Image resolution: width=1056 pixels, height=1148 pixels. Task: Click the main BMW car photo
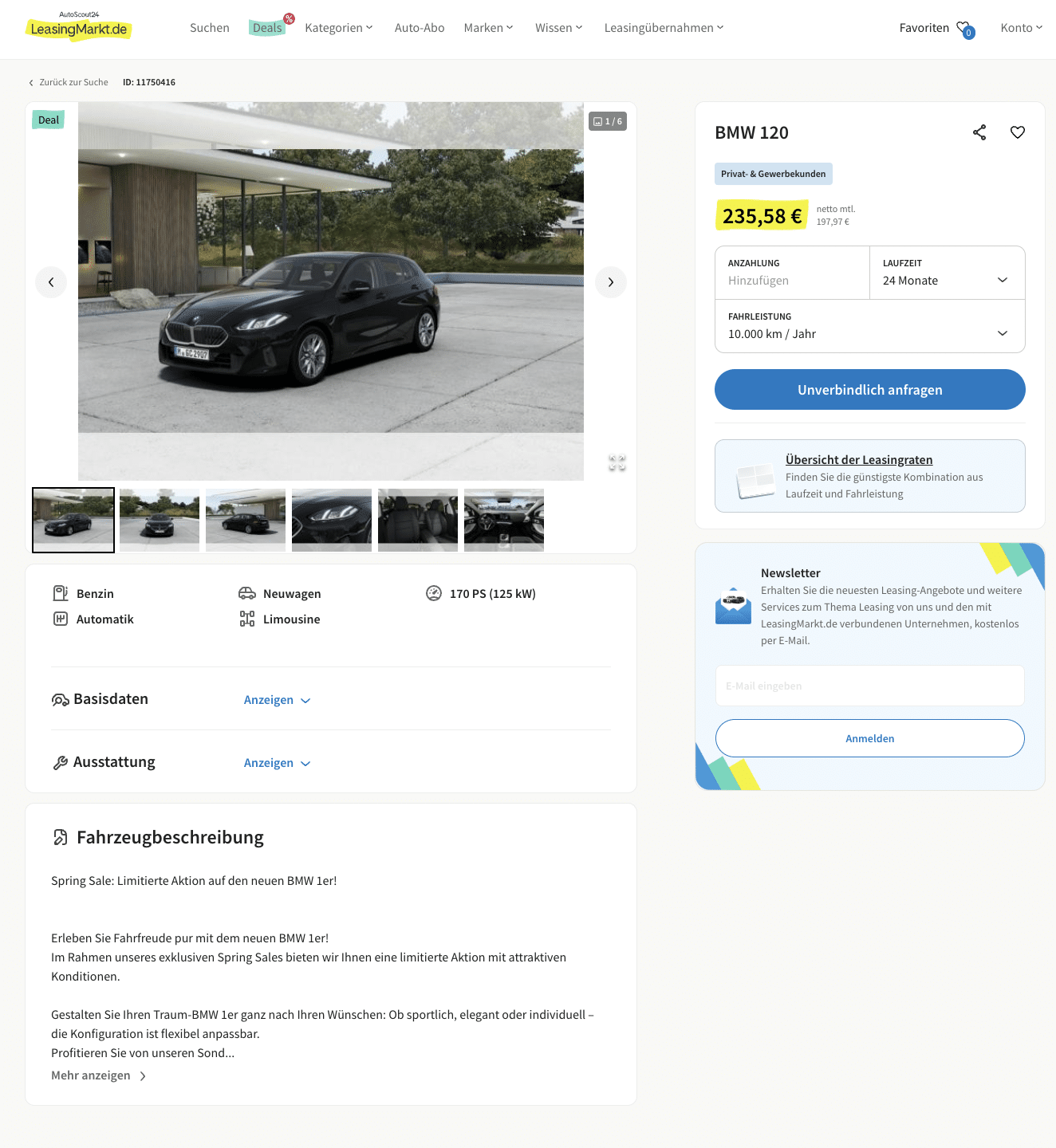[x=331, y=291]
